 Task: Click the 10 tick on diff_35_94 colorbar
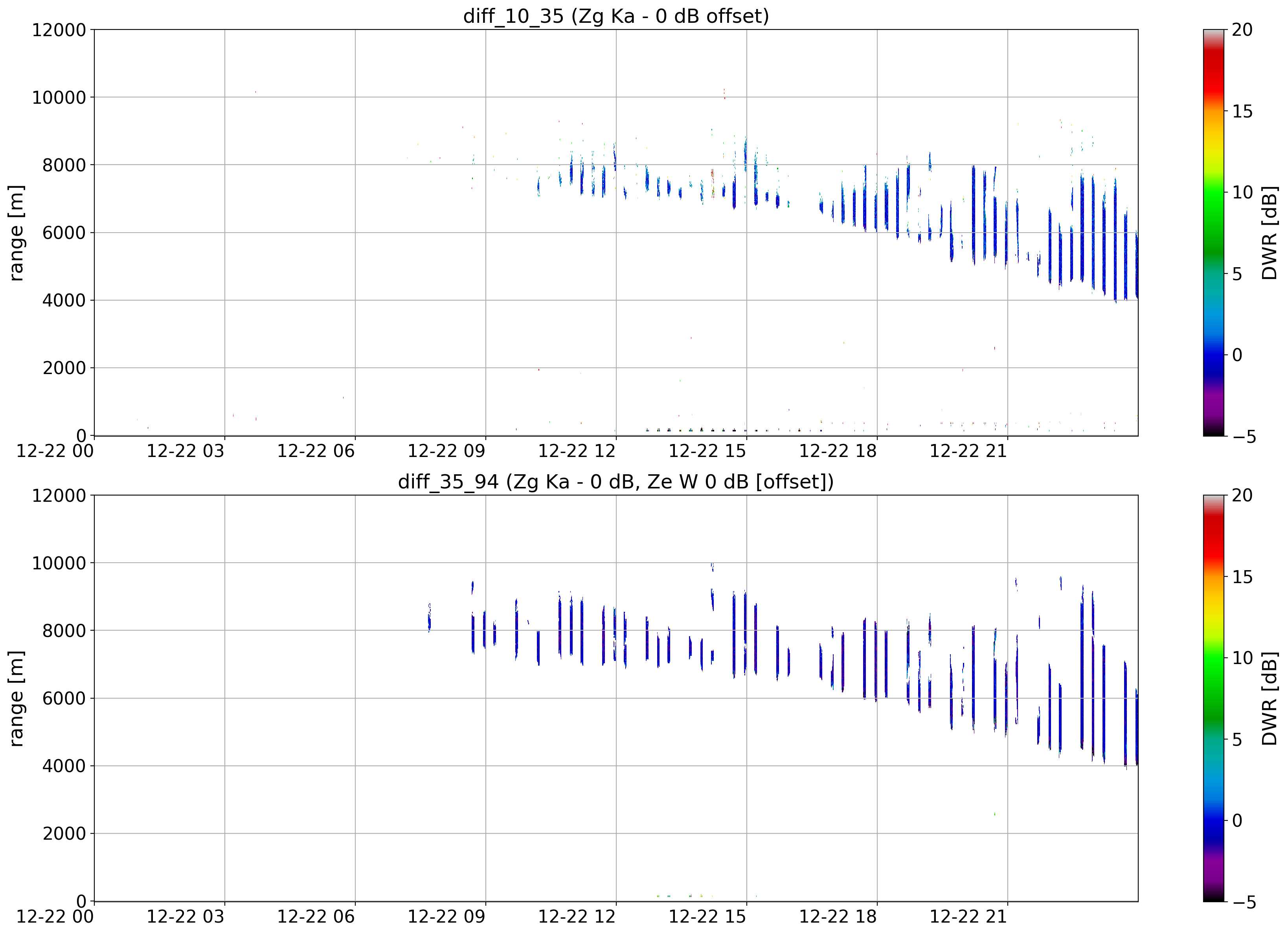pyautogui.click(x=1242, y=658)
